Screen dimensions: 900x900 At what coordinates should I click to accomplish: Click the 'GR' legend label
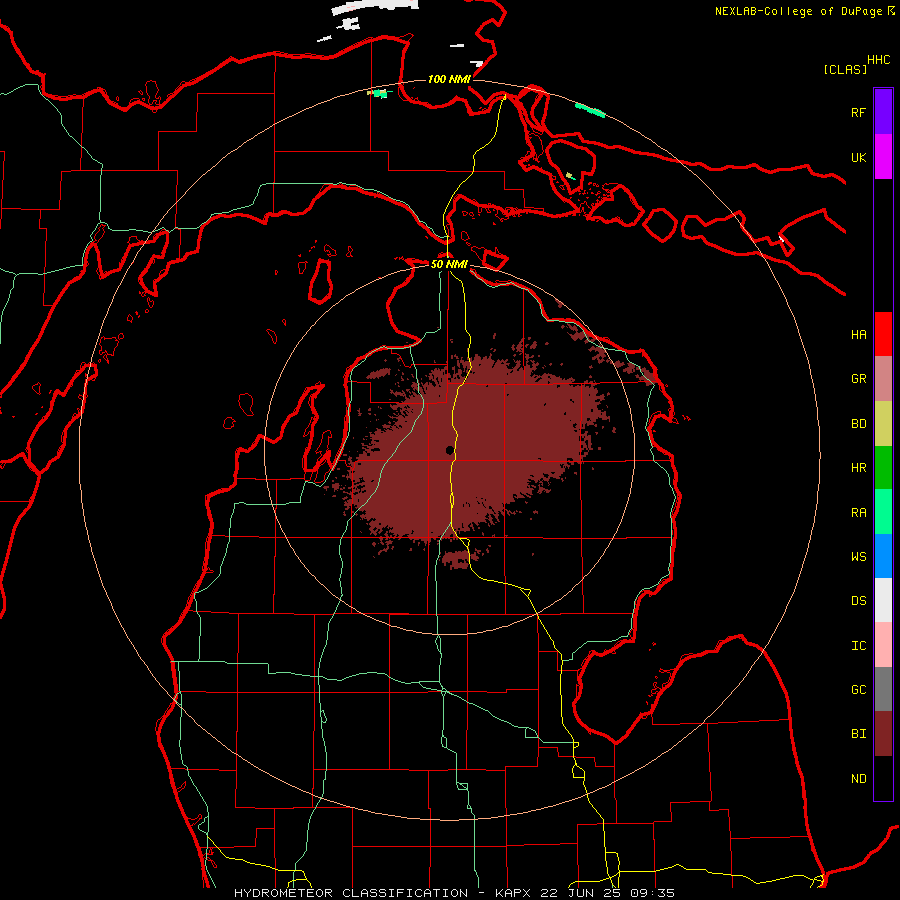coord(859,379)
